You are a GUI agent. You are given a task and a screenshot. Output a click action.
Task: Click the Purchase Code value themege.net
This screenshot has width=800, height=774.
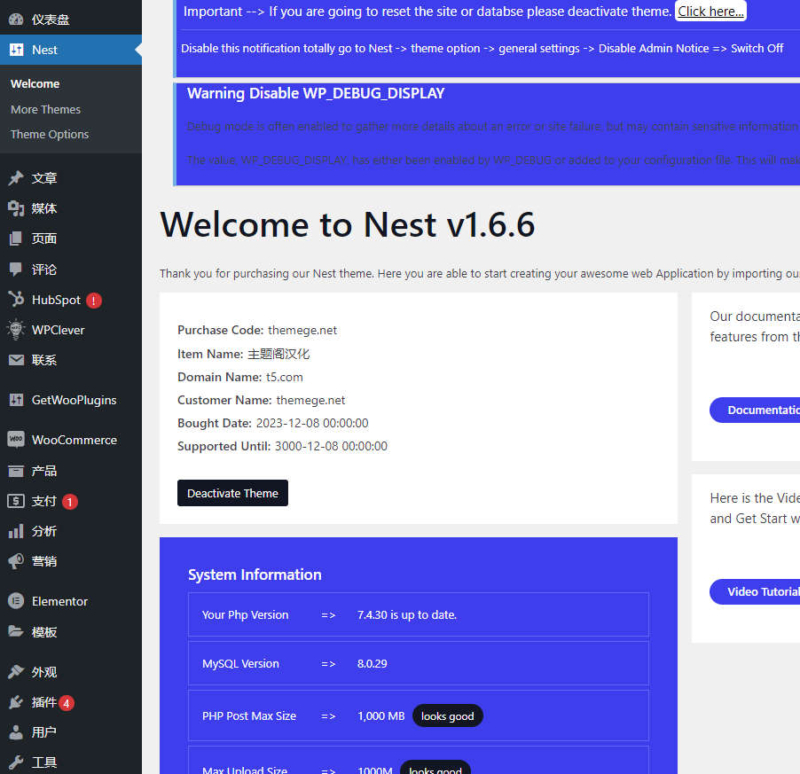tap(302, 330)
